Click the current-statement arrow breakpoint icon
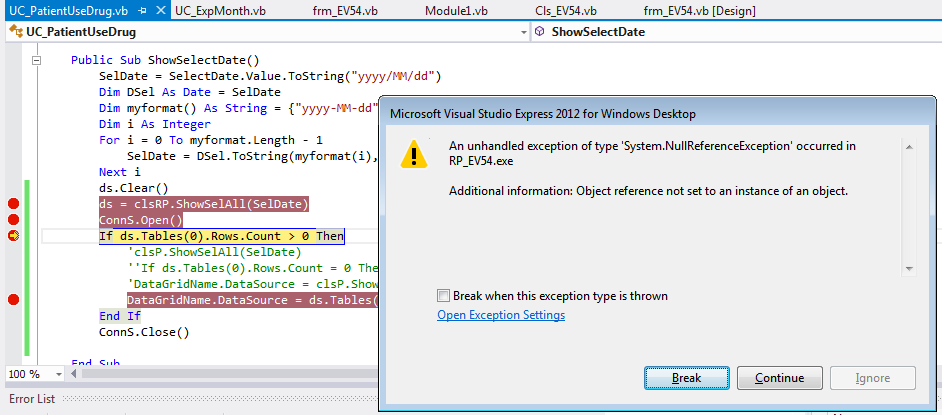Viewport: 942px width, 415px height. (x=13, y=236)
